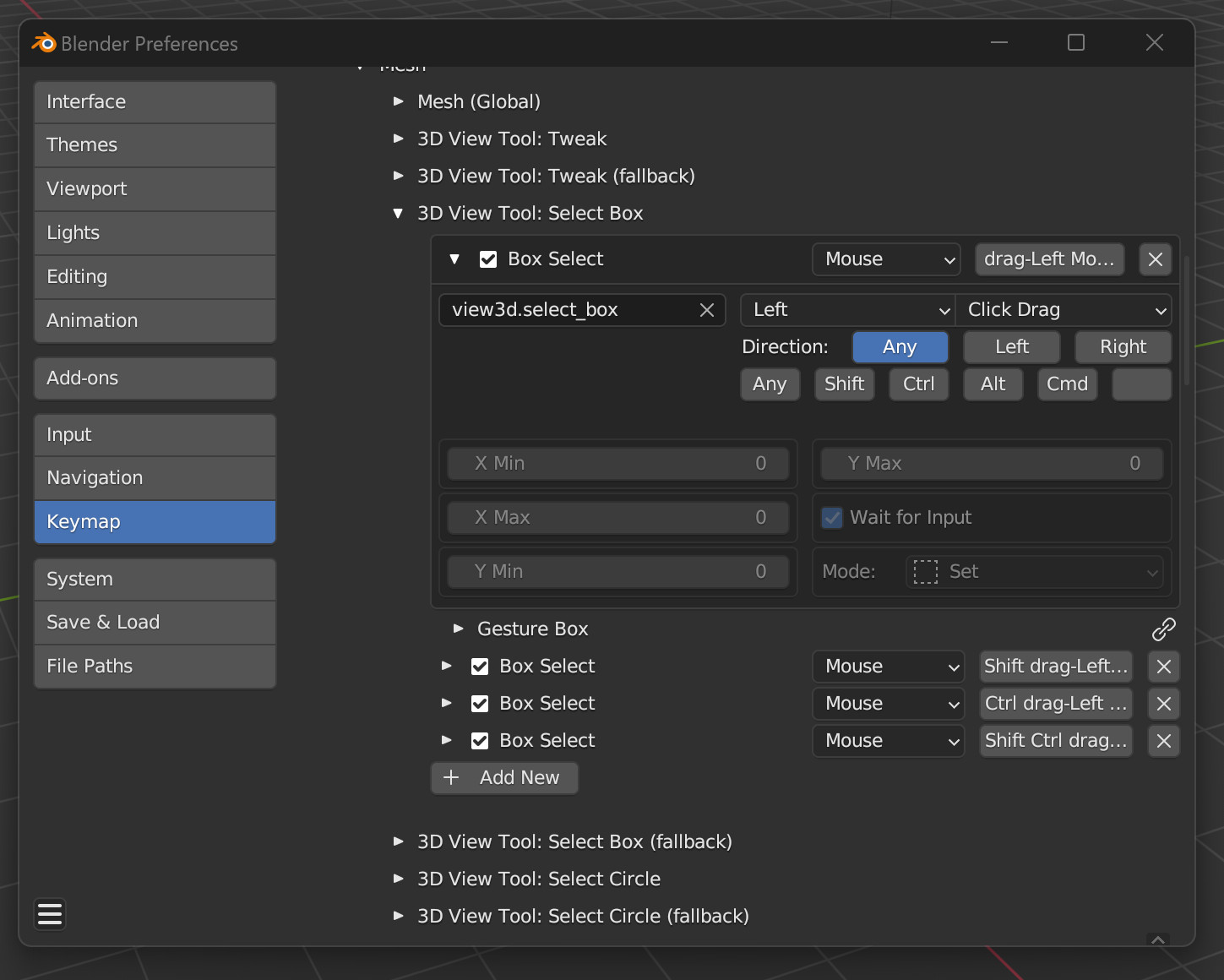Viewport: 1224px width, 980px height.
Task: Remove the Ctrl drag-Left Box Select item
Action: (x=1164, y=704)
